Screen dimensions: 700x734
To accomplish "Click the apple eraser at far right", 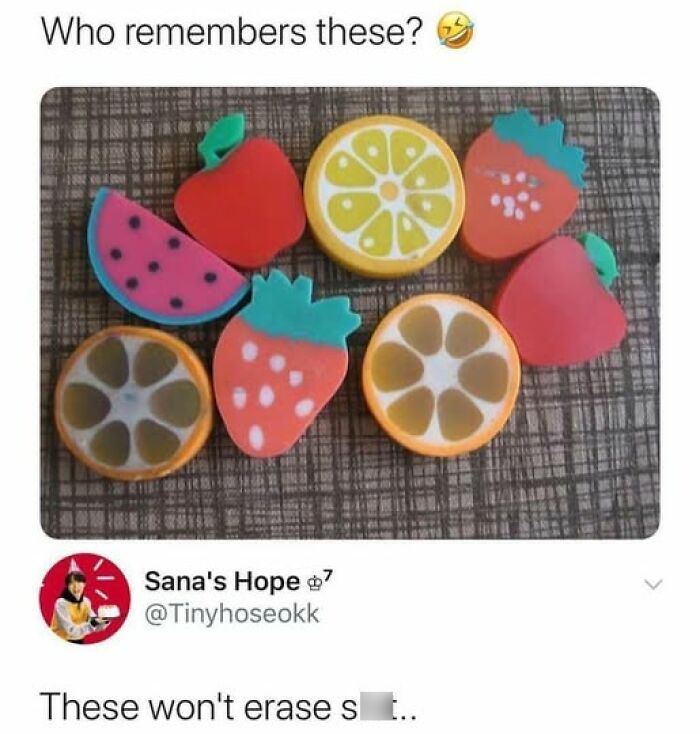I will 562,301.
